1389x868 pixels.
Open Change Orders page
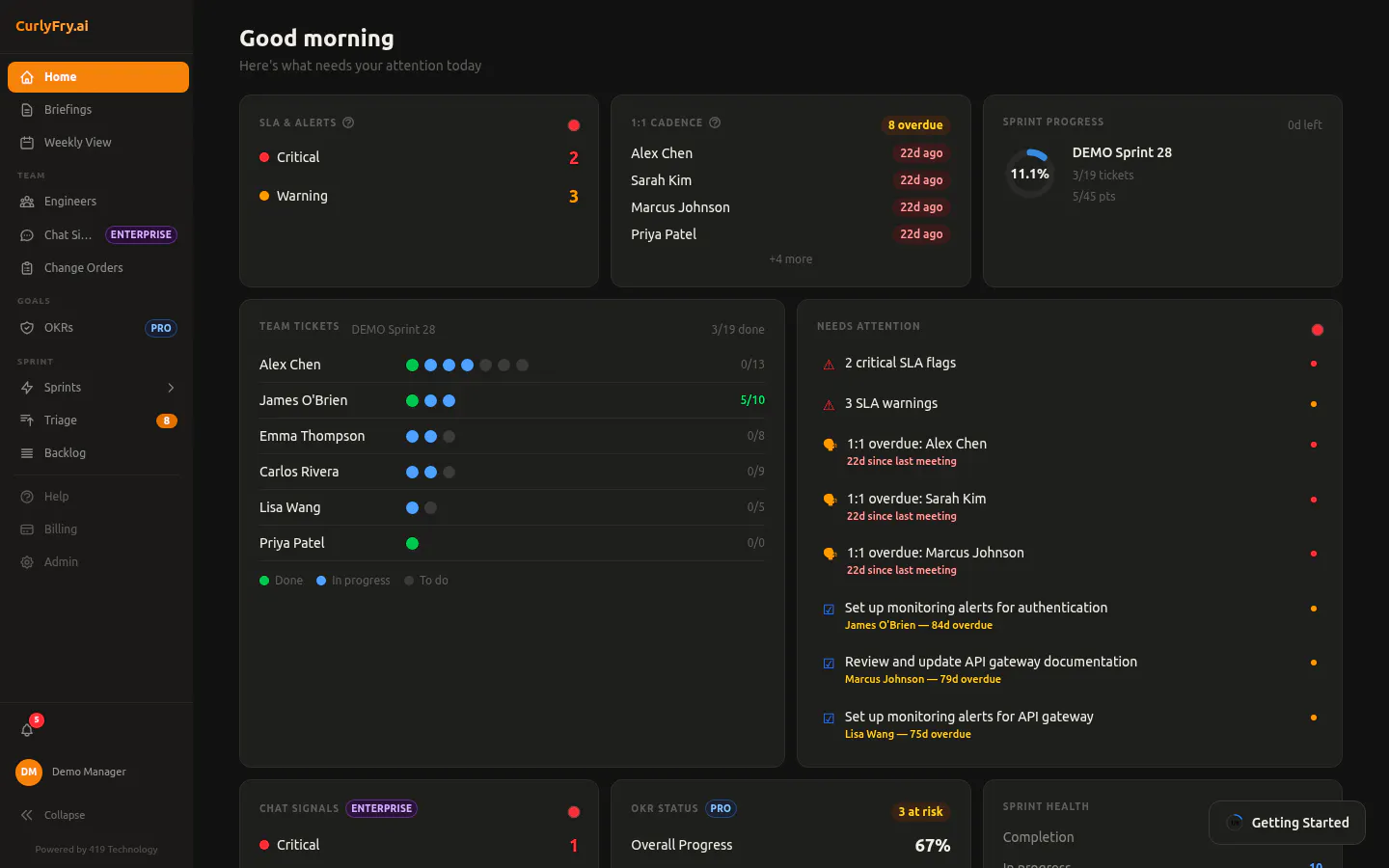(x=98, y=268)
